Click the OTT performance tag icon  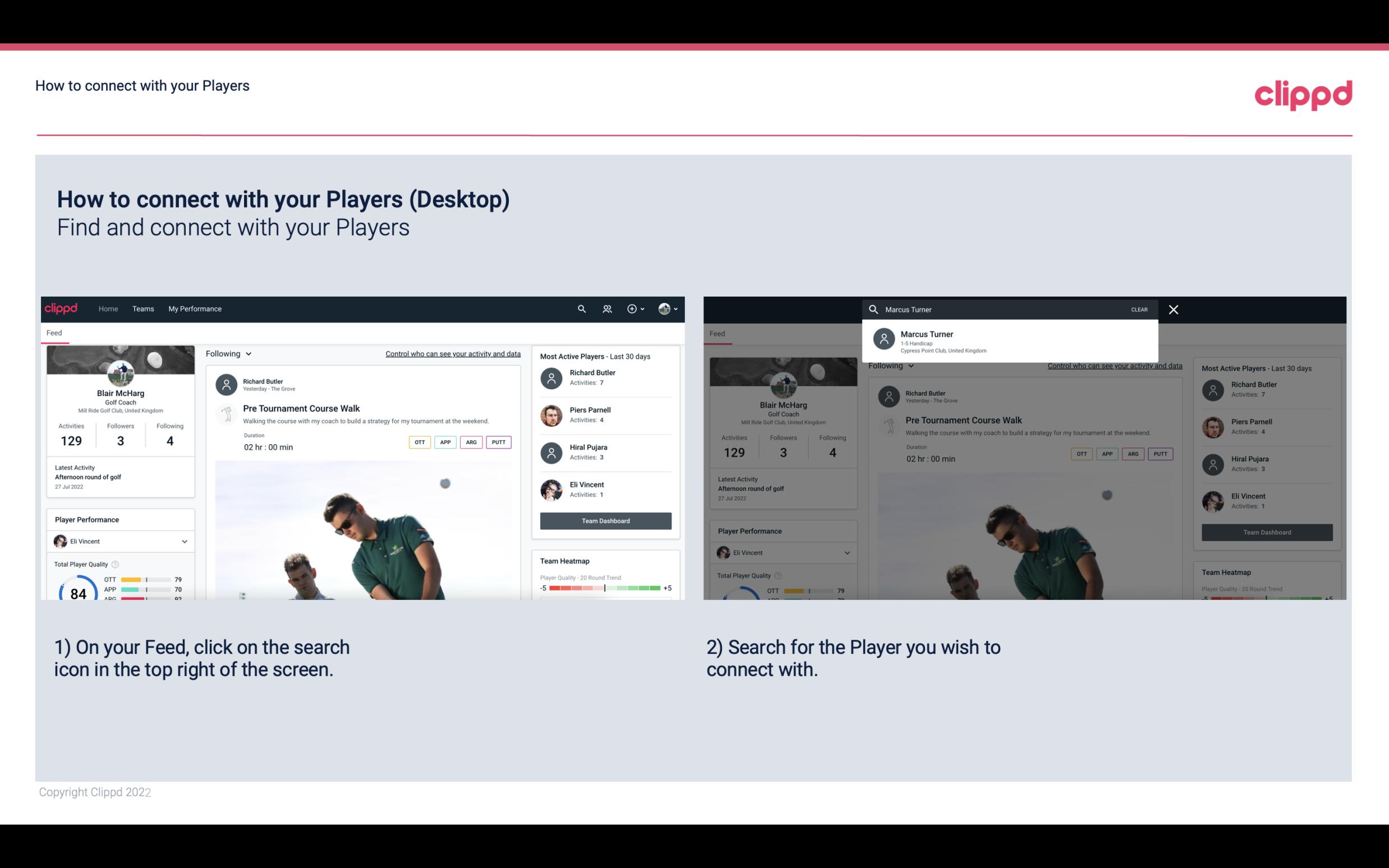(x=418, y=442)
